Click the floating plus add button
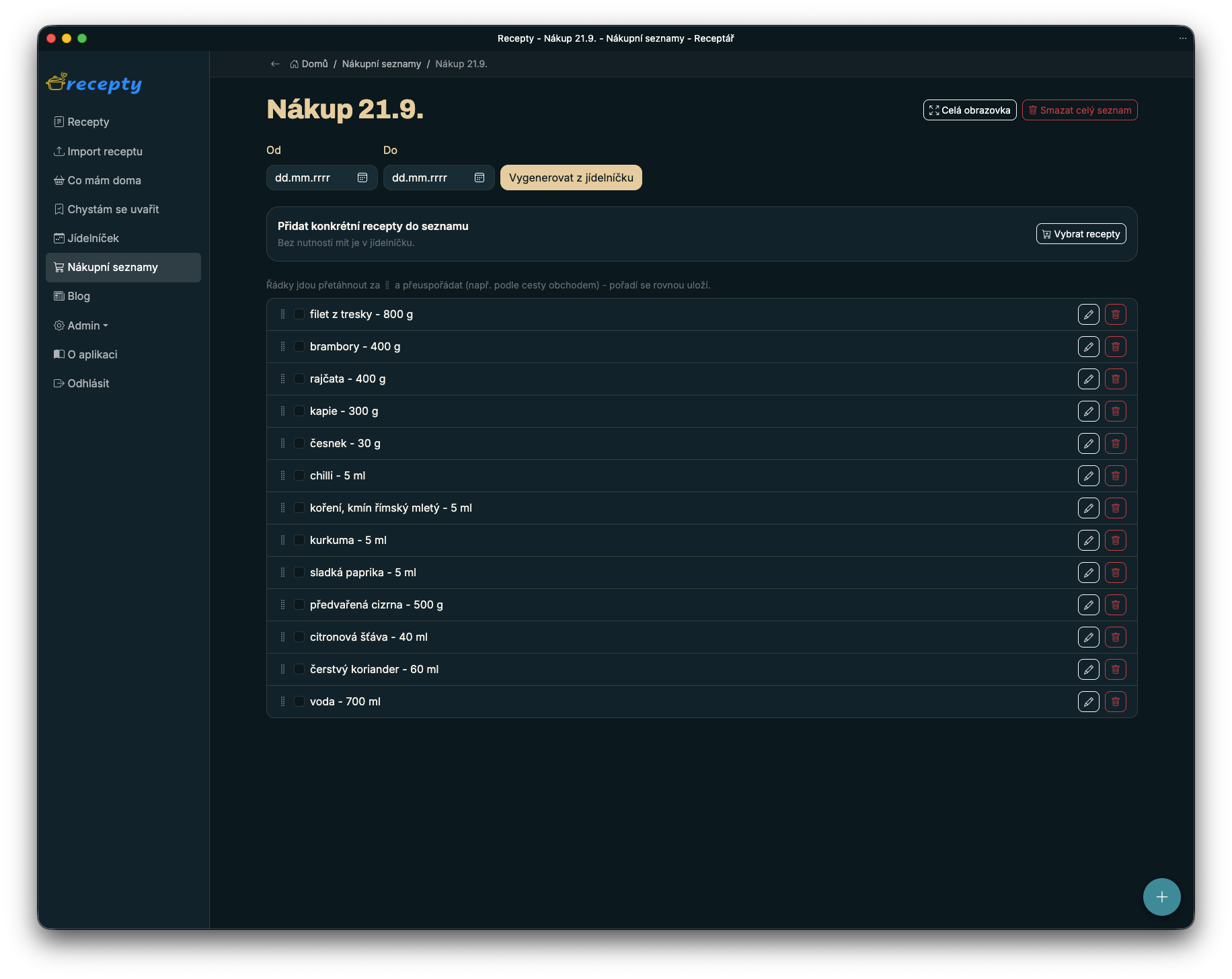The width and height of the screenshot is (1232, 979). pos(1161,896)
